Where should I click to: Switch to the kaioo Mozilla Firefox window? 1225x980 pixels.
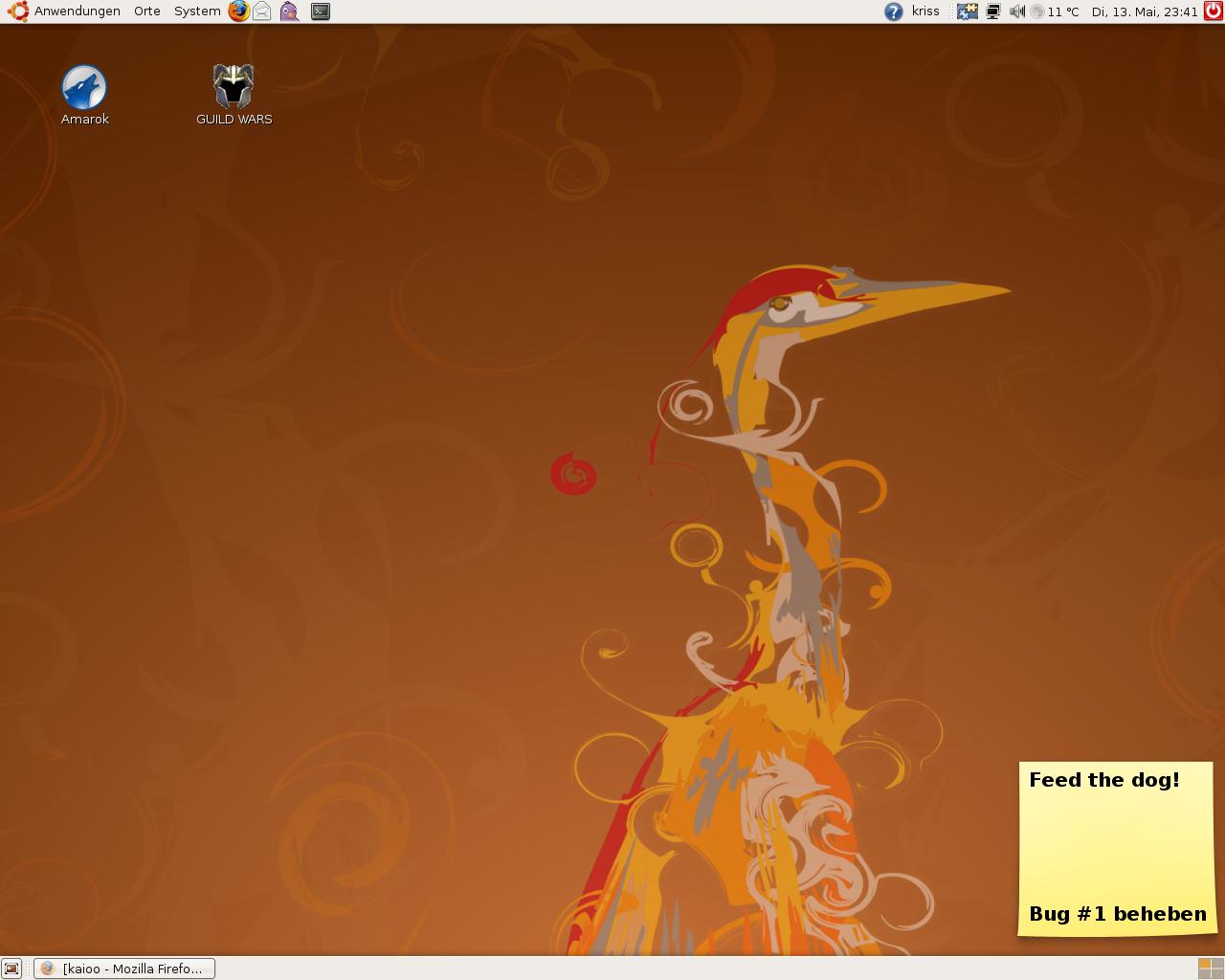[x=124, y=969]
